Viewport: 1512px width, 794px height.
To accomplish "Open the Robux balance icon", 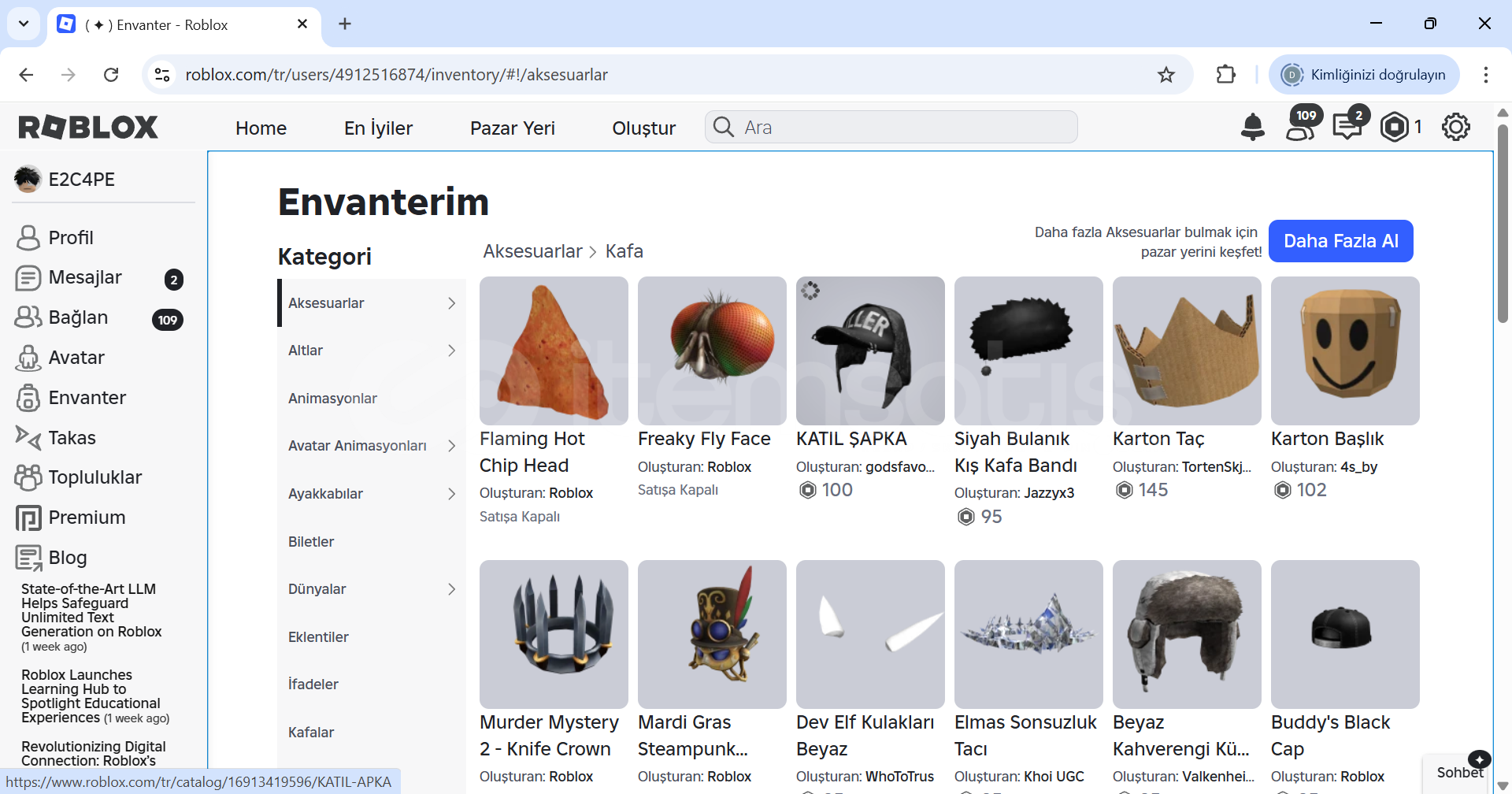I will click(x=1394, y=127).
